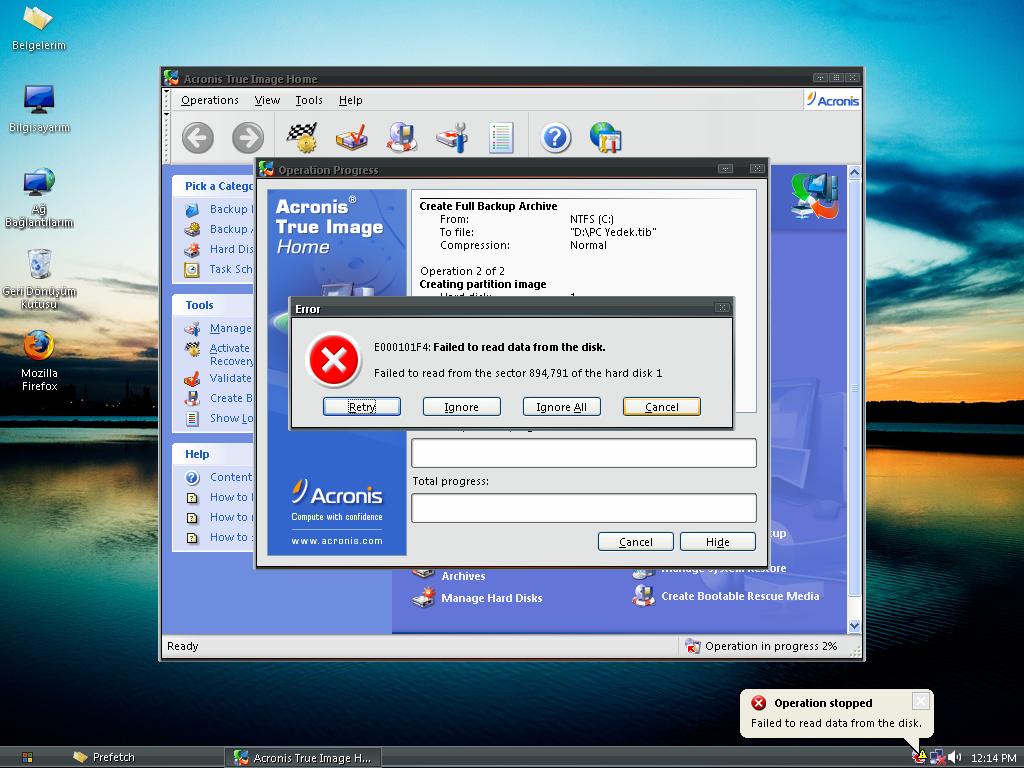Open the log list toolbar icon
Viewport: 1024px width, 768px height.
click(x=501, y=138)
